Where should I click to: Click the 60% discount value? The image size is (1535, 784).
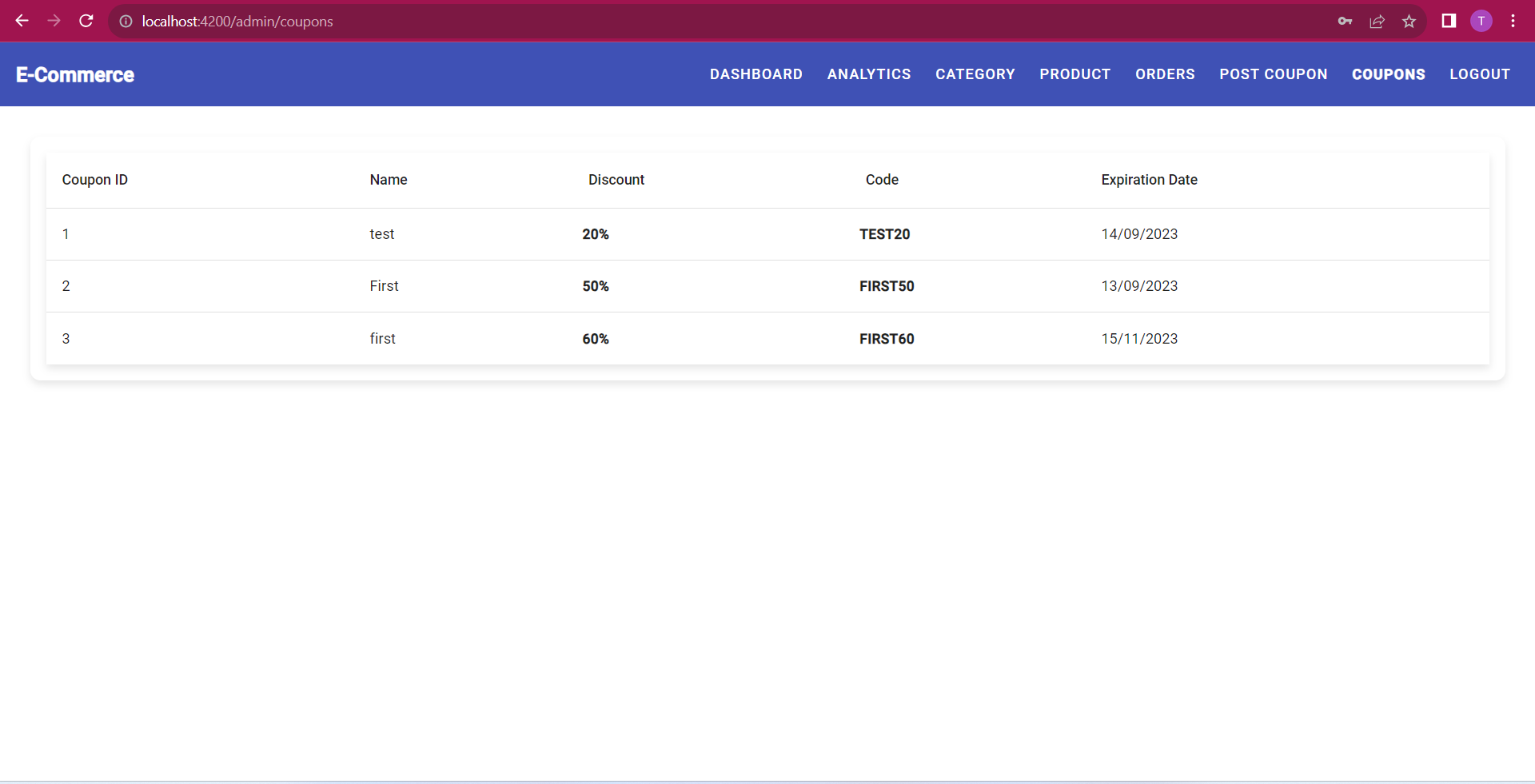coord(596,339)
